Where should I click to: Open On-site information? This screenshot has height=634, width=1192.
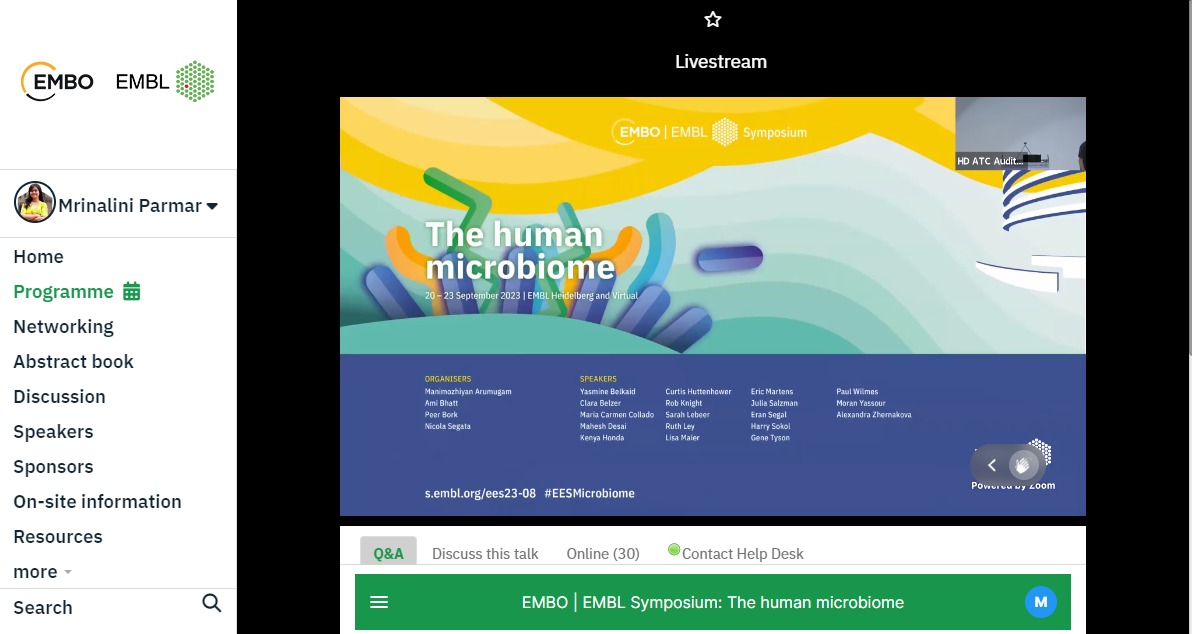97,502
